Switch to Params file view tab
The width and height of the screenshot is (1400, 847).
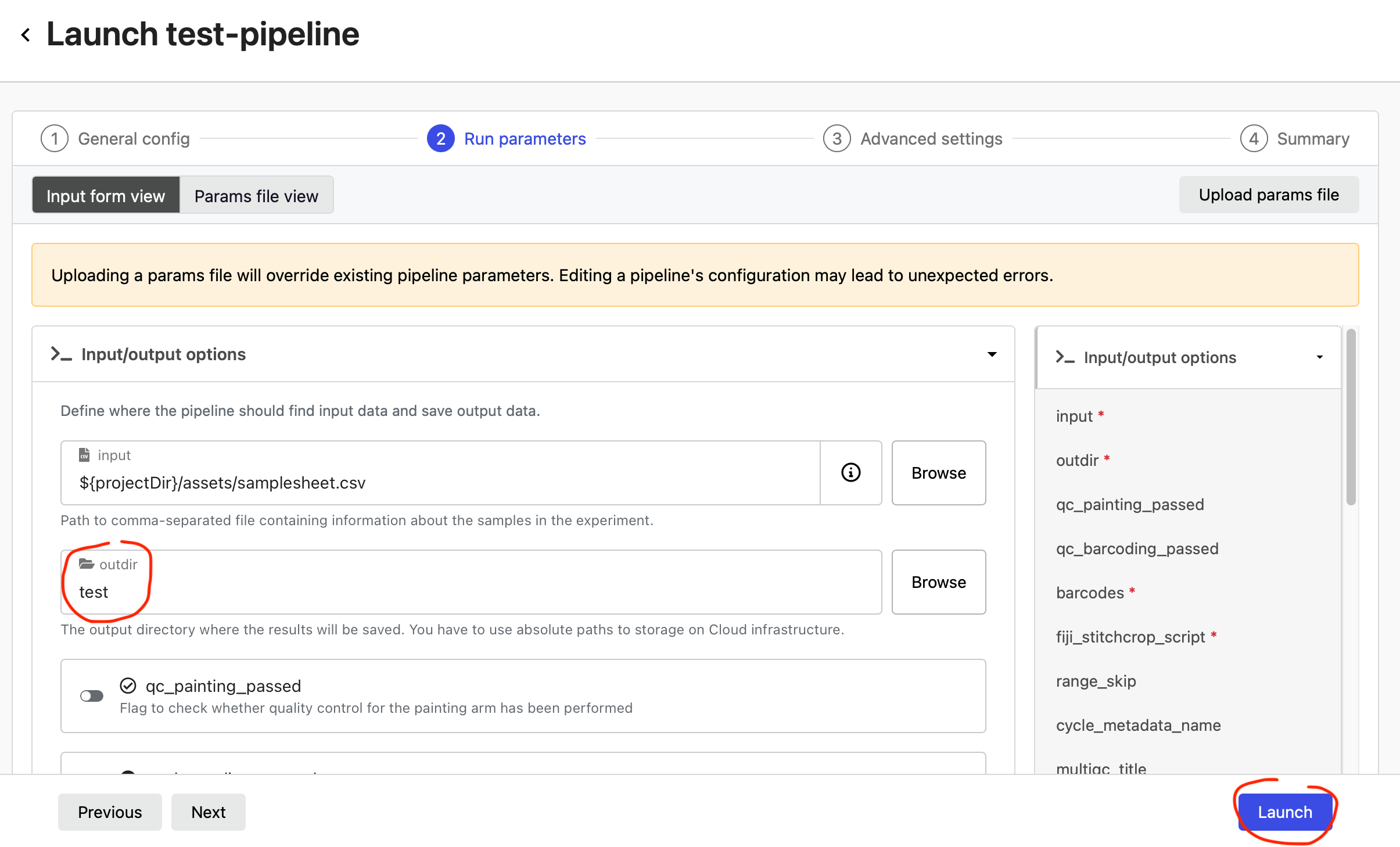[x=256, y=196]
